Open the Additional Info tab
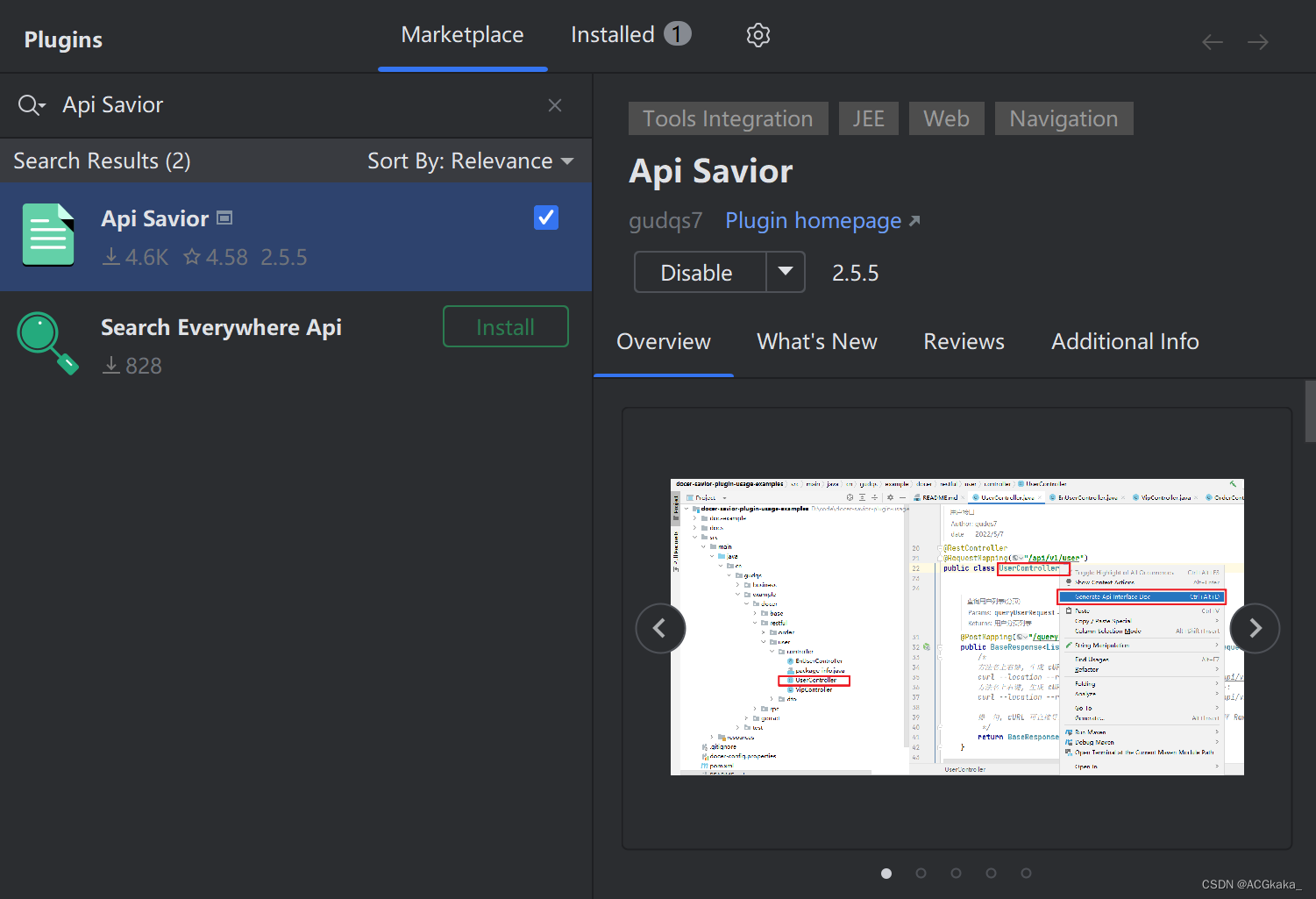Image resolution: width=1316 pixels, height=899 pixels. click(x=1125, y=341)
